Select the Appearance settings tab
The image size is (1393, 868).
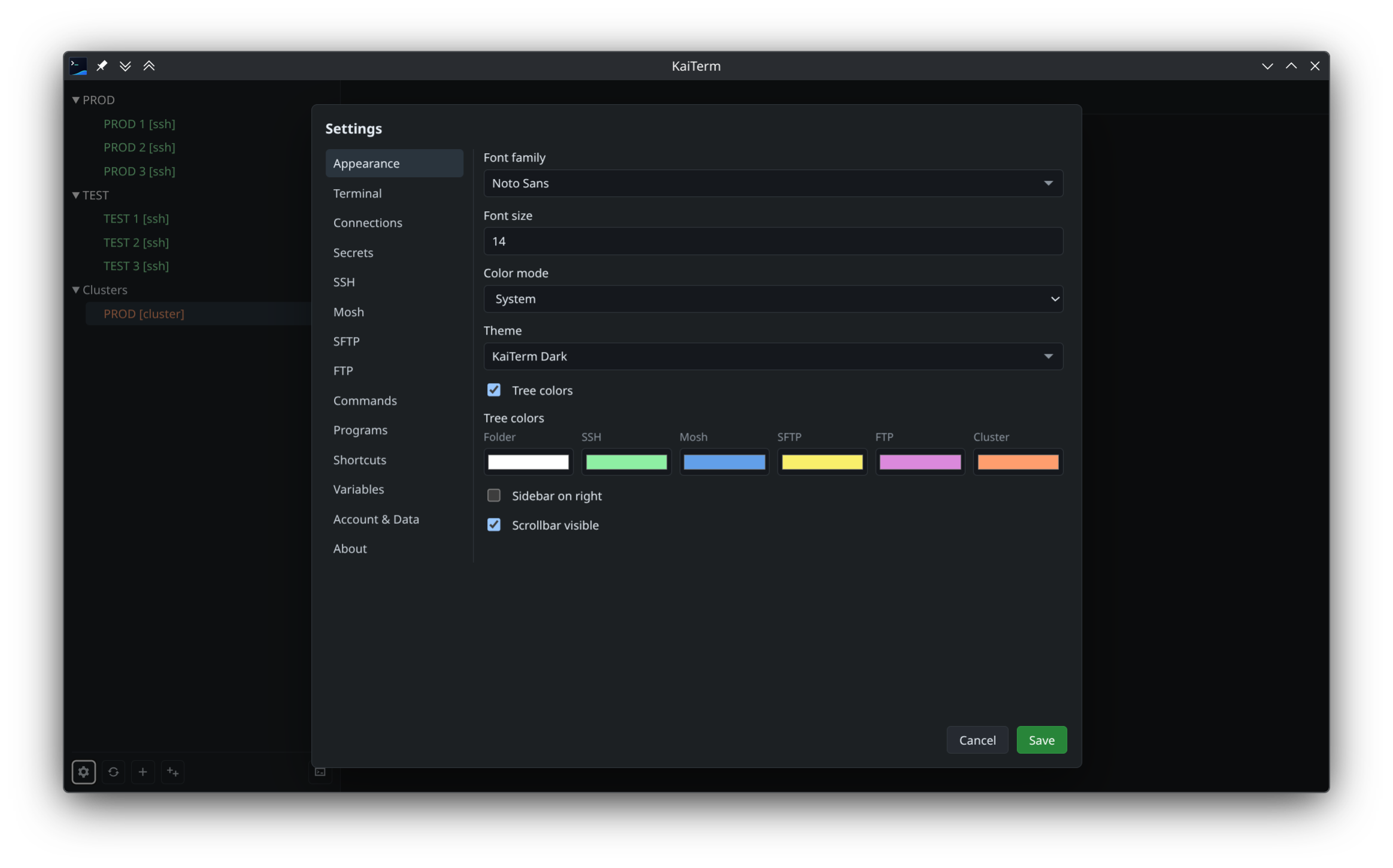pos(394,163)
